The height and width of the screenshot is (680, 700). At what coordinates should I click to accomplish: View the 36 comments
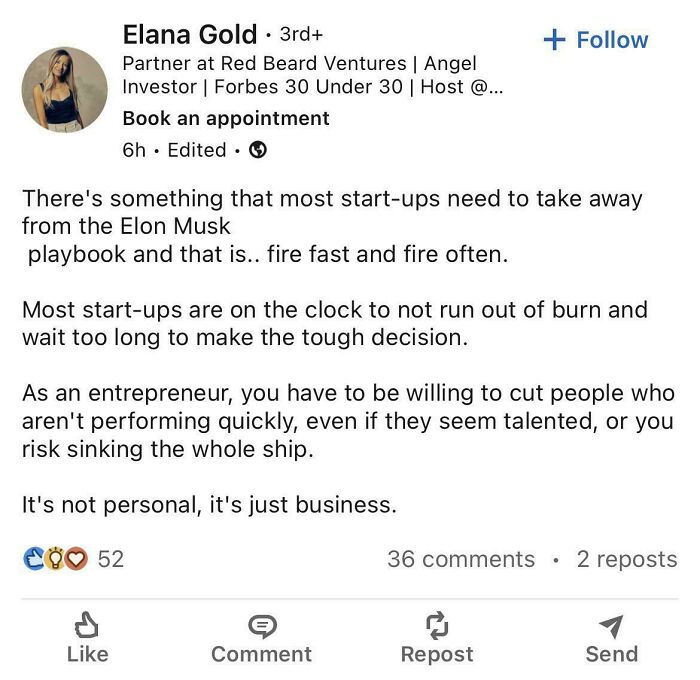[461, 559]
